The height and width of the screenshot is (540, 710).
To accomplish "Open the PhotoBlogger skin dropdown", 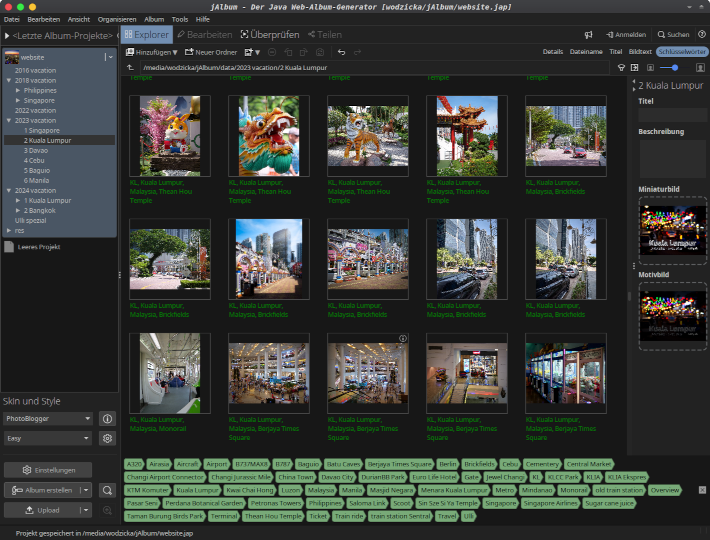I will [x=48, y=418].
